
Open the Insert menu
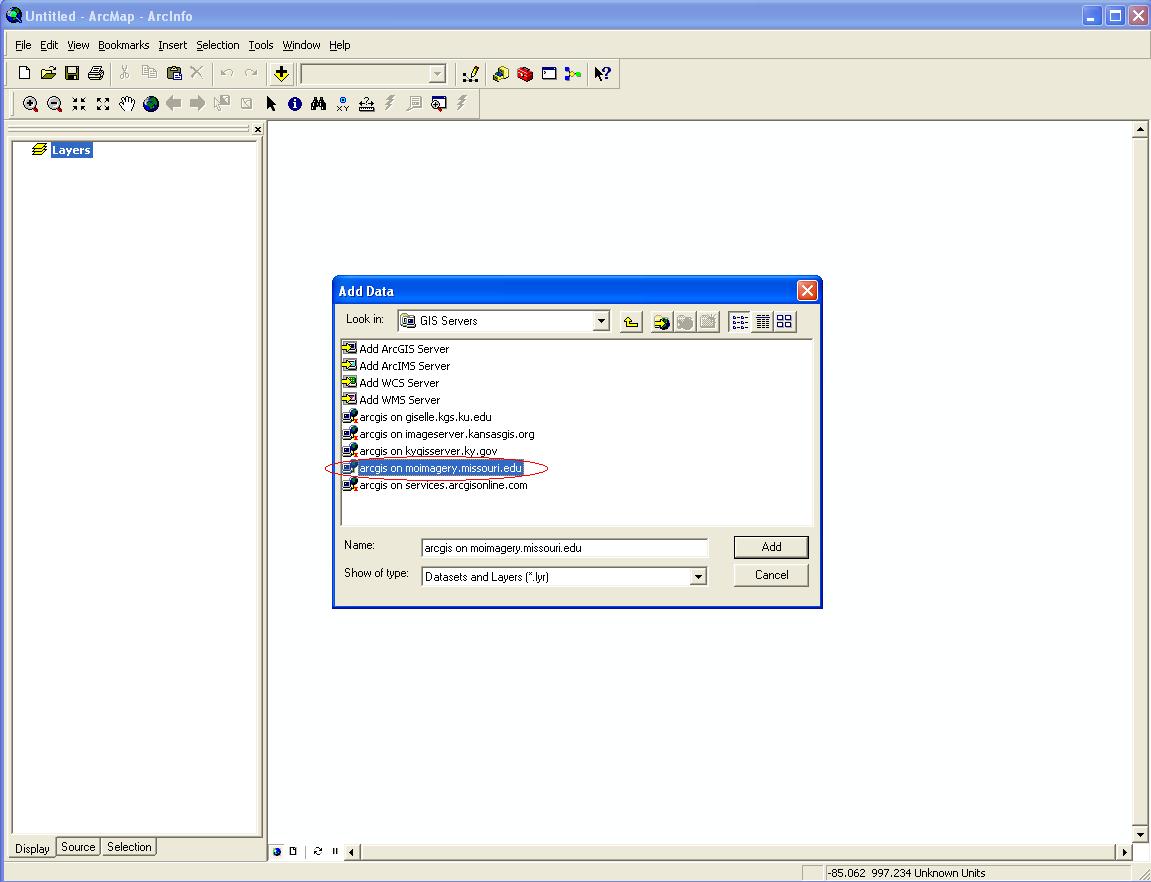click(173, 45)
